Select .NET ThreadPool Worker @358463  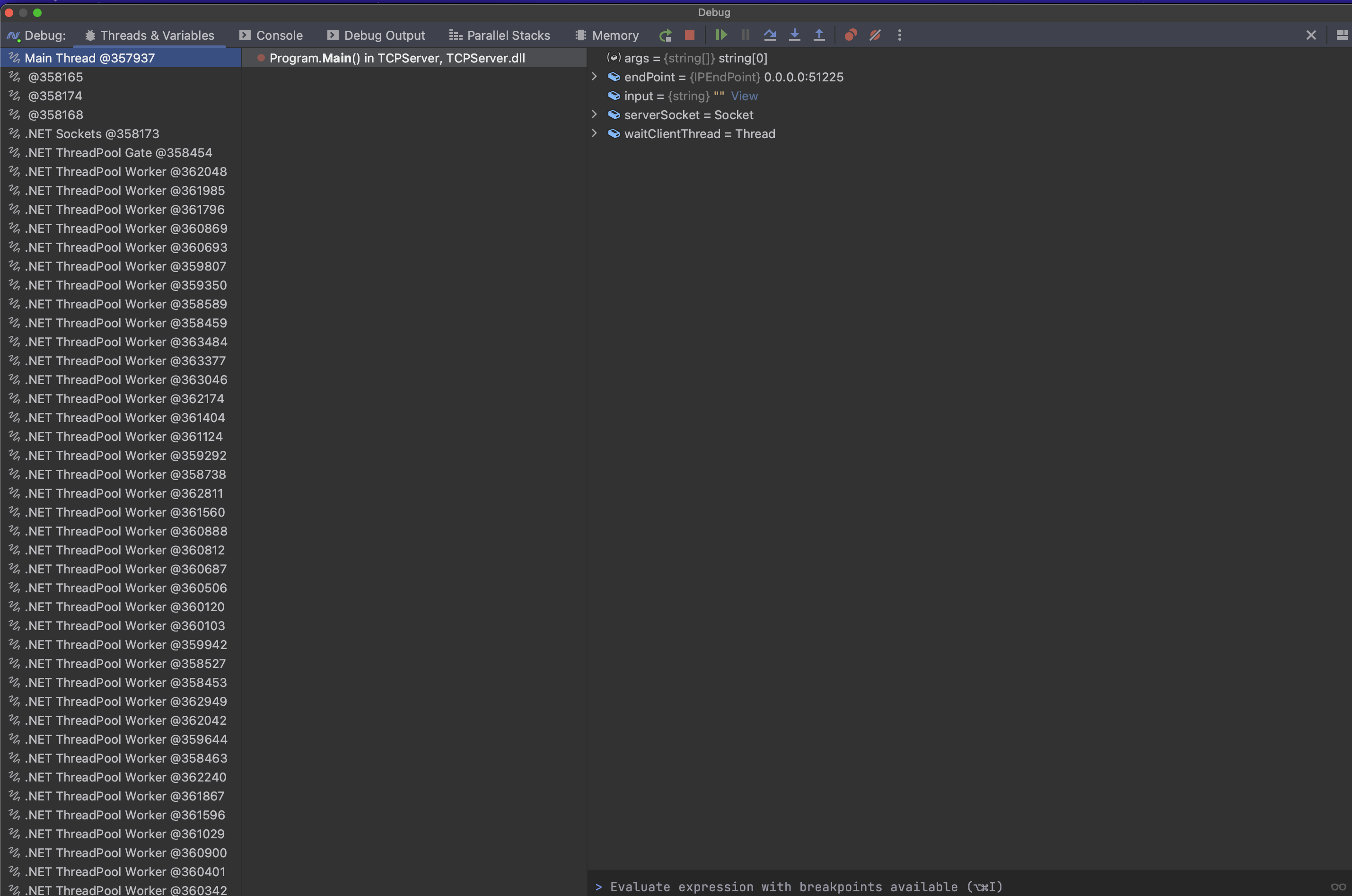(121, 758)
